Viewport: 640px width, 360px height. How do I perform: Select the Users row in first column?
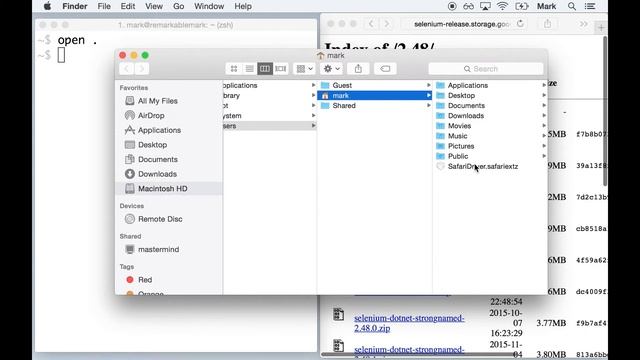coord(270,126)
